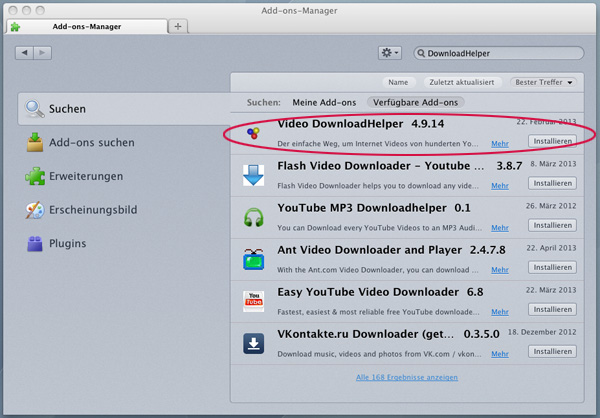Click the VKontakte.ru Downloader icon
600x418 pixels.
tap(253, 343)
